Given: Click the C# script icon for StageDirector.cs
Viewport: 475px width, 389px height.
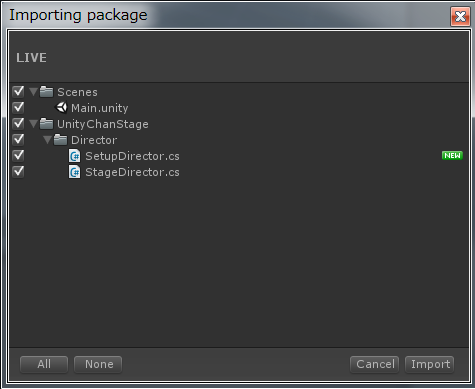Looking at the screenshot, I should (75, 172).
